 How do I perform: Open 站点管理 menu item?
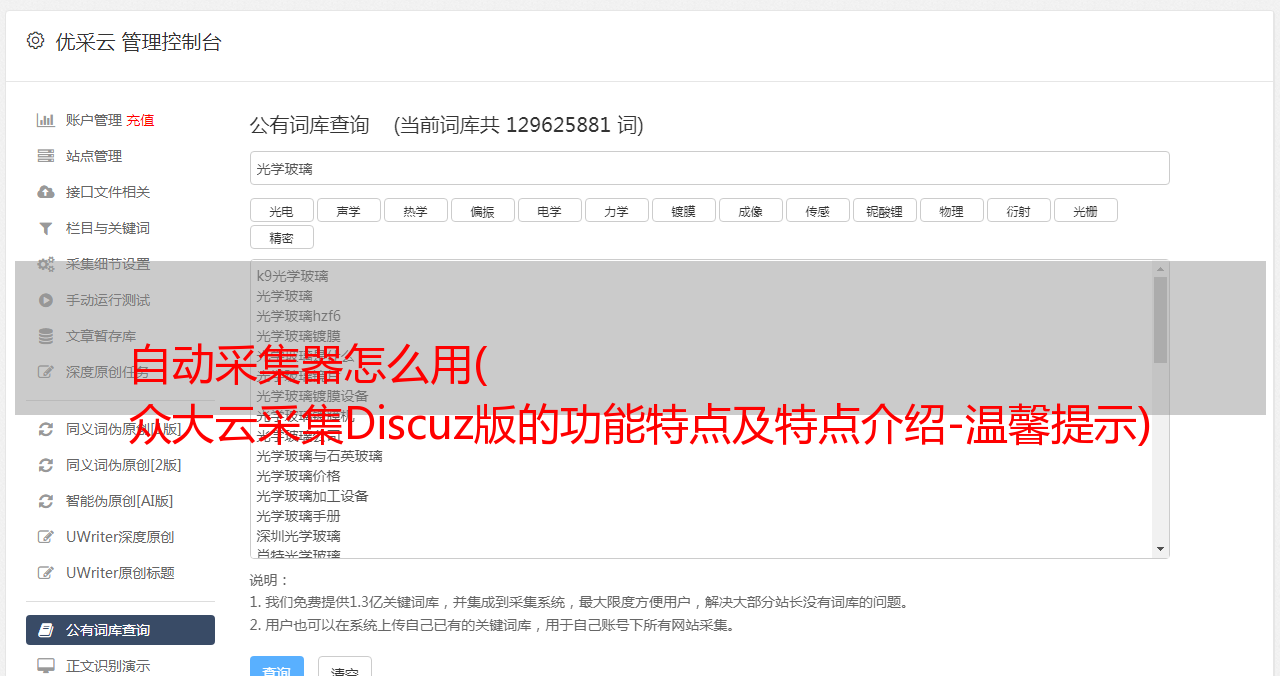tap(94, 156)
